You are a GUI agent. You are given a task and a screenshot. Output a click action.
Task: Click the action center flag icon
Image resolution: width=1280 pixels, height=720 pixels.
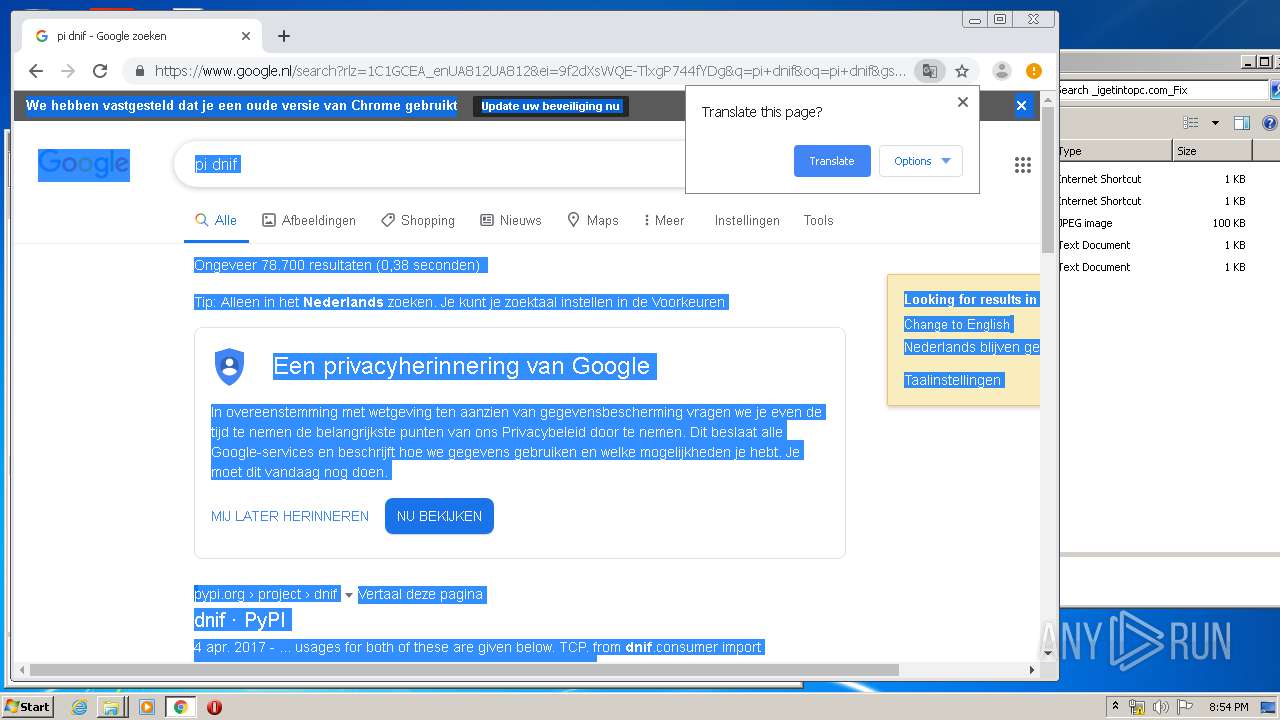click(x=1183, y=707)
